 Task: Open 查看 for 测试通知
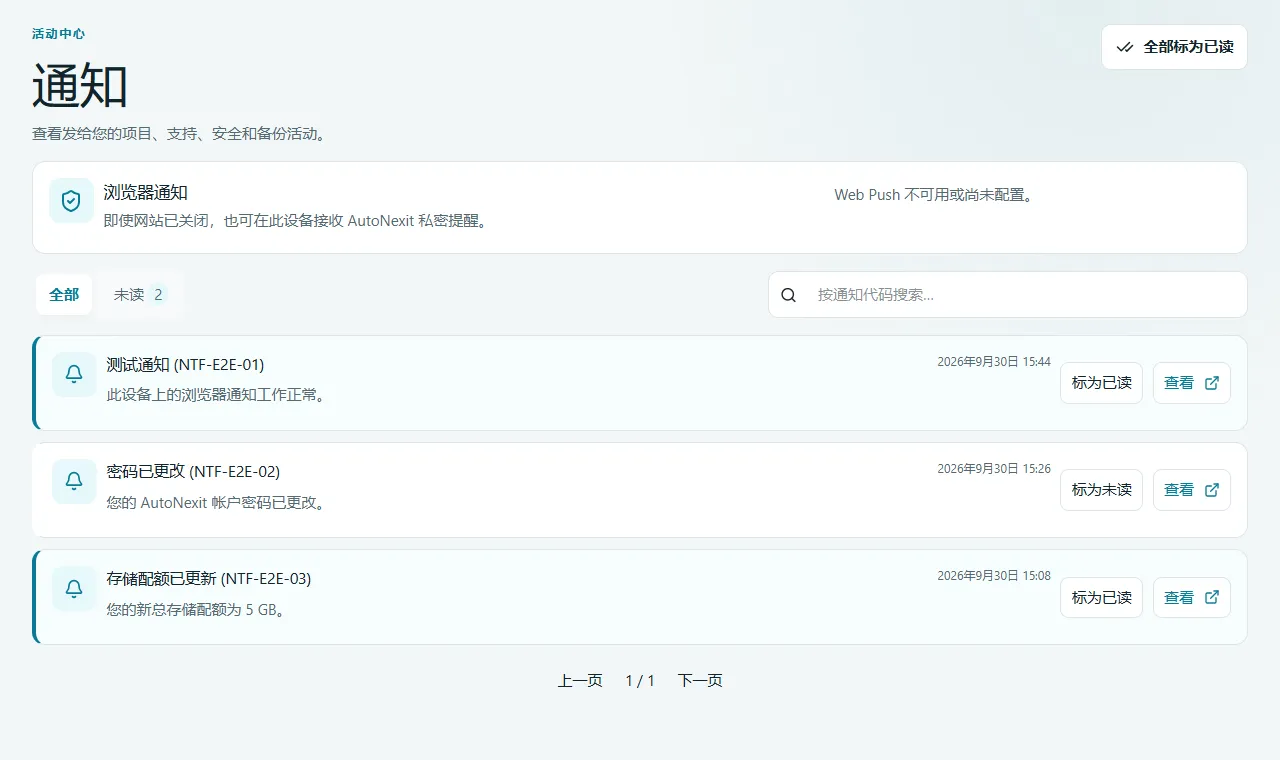(x=1192, y=383)
